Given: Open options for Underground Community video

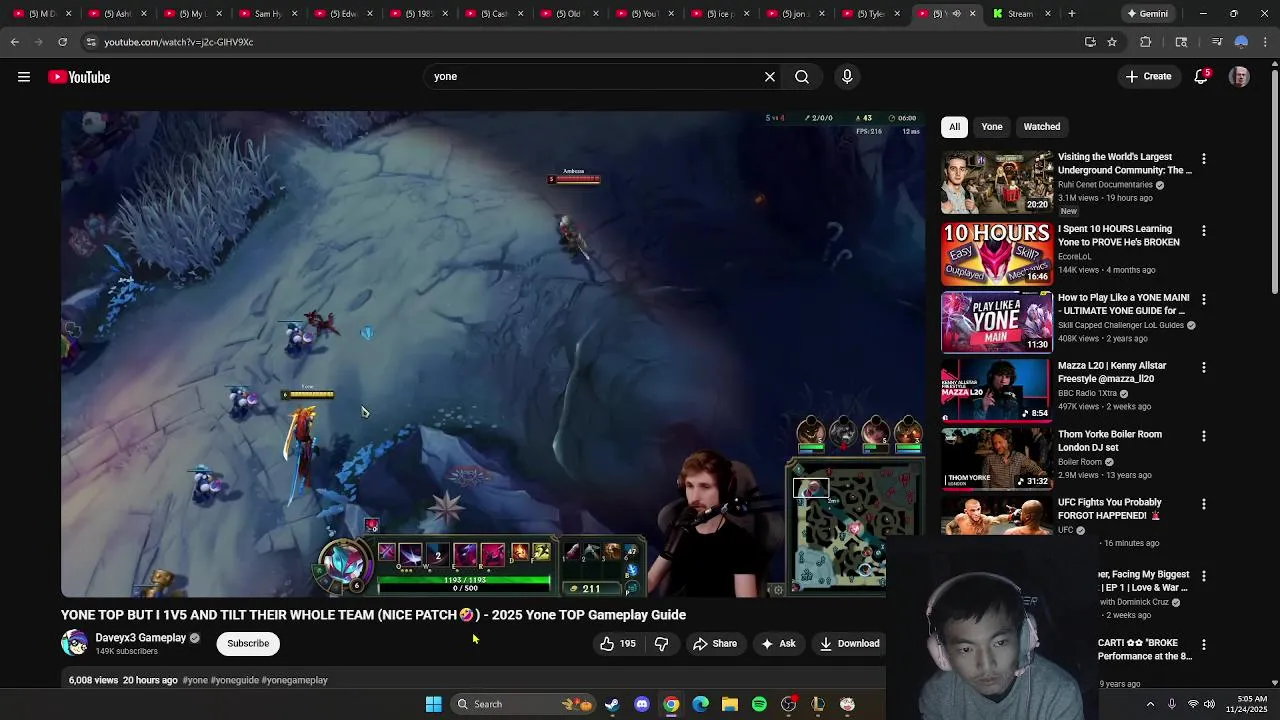Looking at the screenshot, I should point(1203,159).
